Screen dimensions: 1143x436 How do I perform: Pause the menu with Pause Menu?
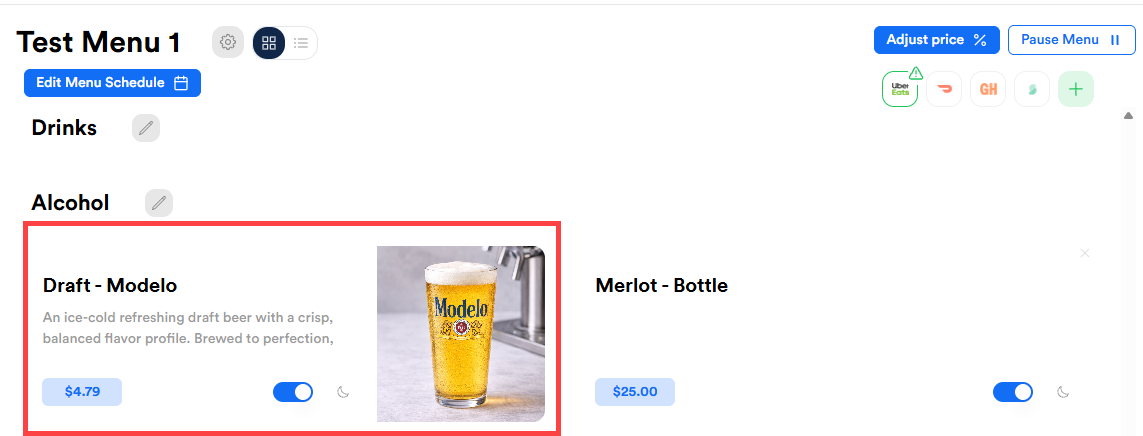pos(1072,40)
